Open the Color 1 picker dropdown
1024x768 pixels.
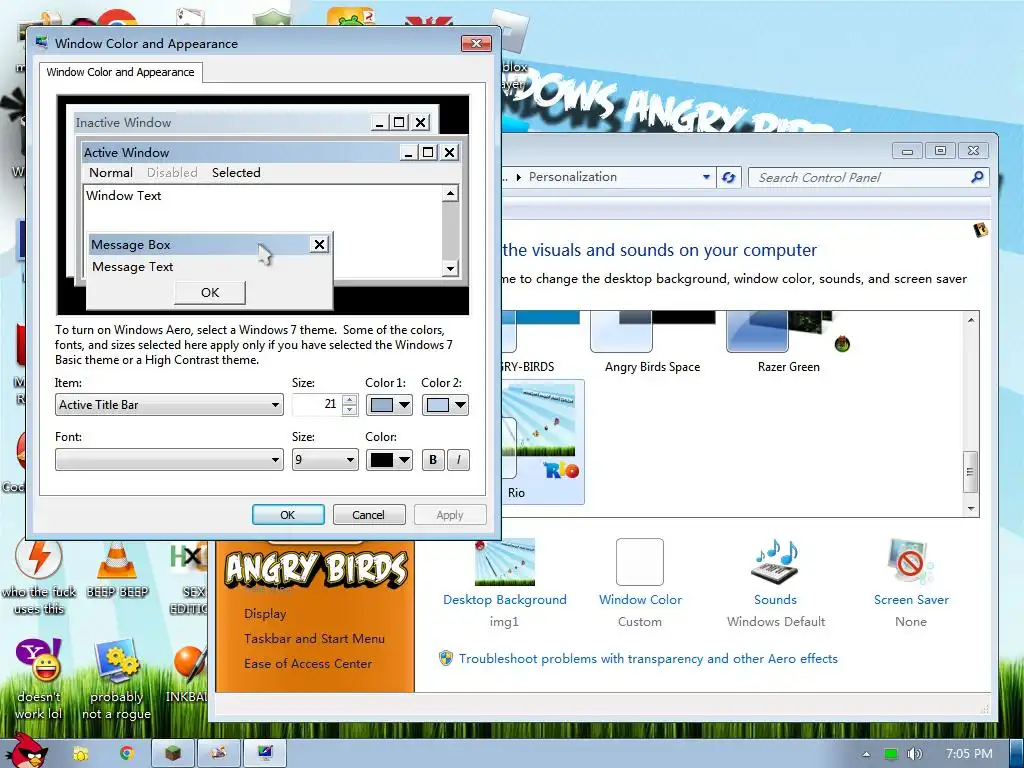point(389,405)
